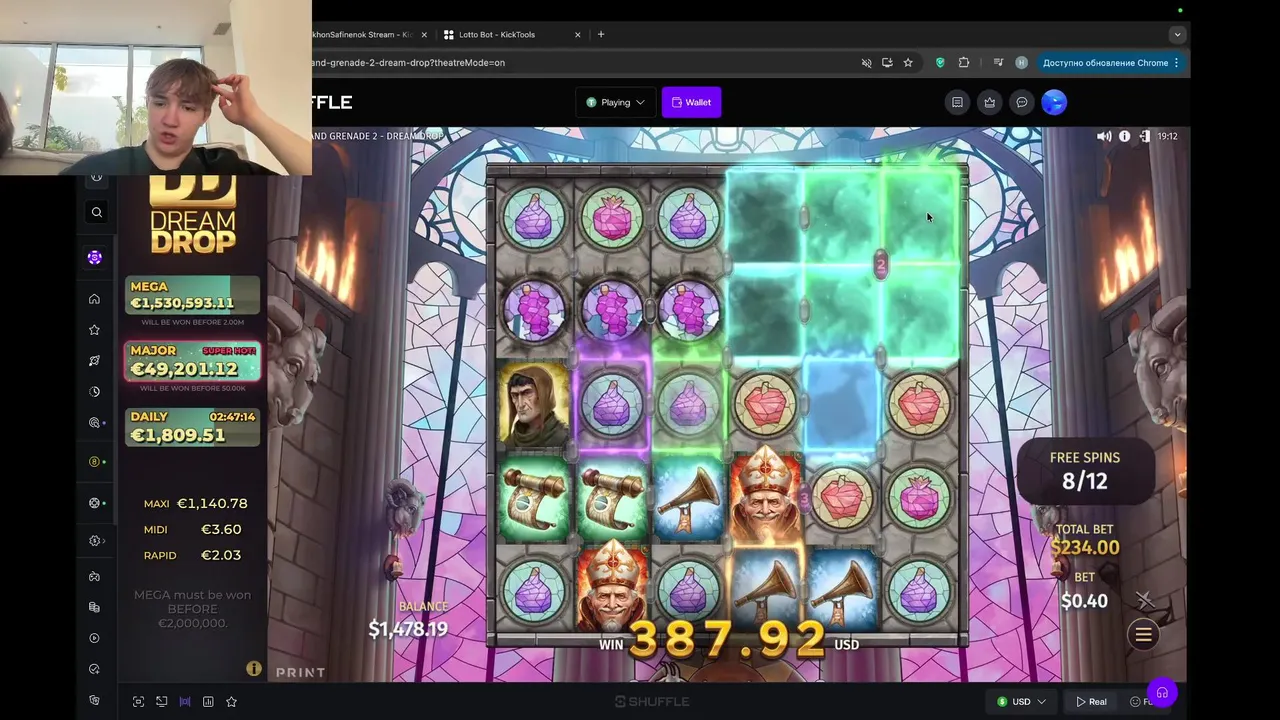Click the MEGA jackpot panel
1280x720 pixels.
click(x=192, y=295)
